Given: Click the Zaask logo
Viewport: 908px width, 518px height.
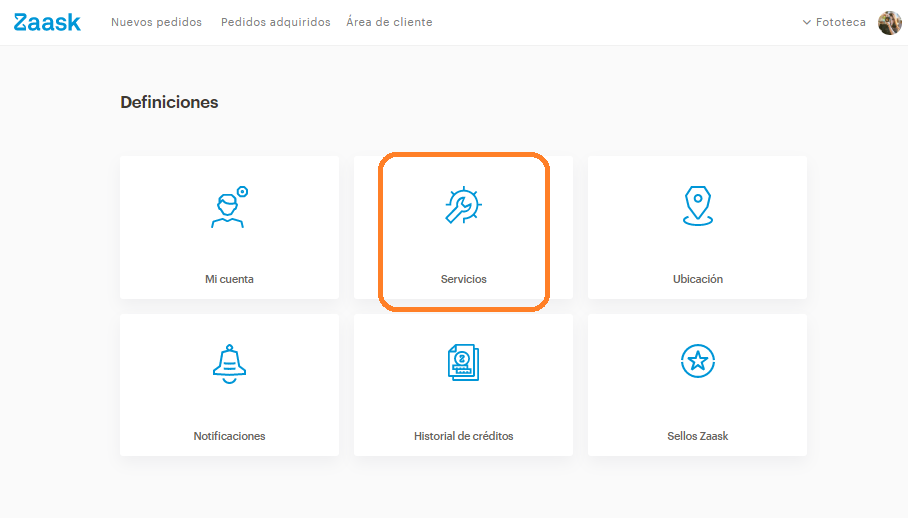Looking at the screenshot, I should click(x=47, y=23).
